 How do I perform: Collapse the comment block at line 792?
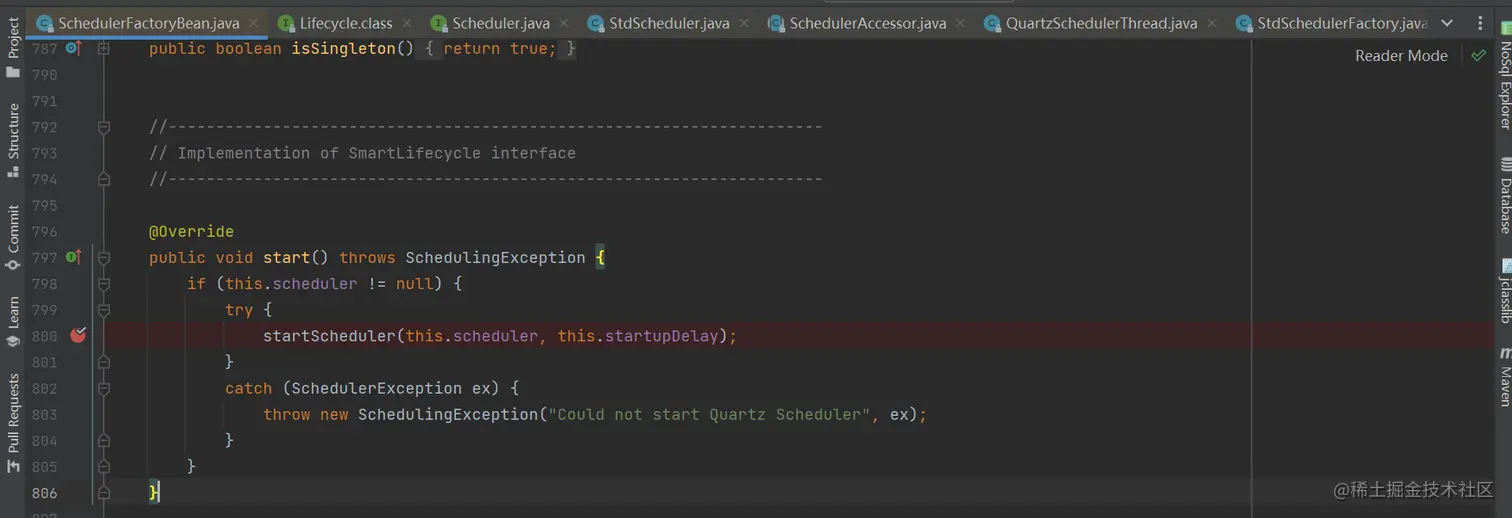pos(104,127)
